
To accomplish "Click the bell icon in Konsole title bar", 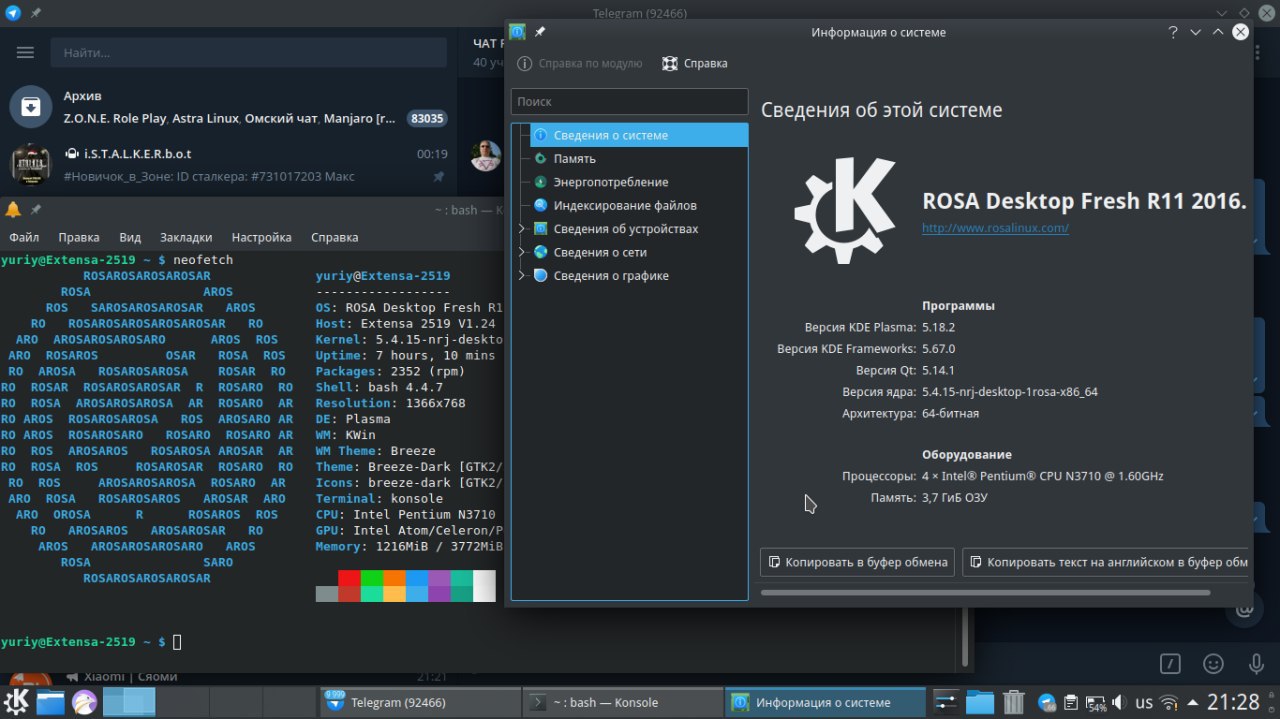I will pyautogui.click(x=13, y=209).
